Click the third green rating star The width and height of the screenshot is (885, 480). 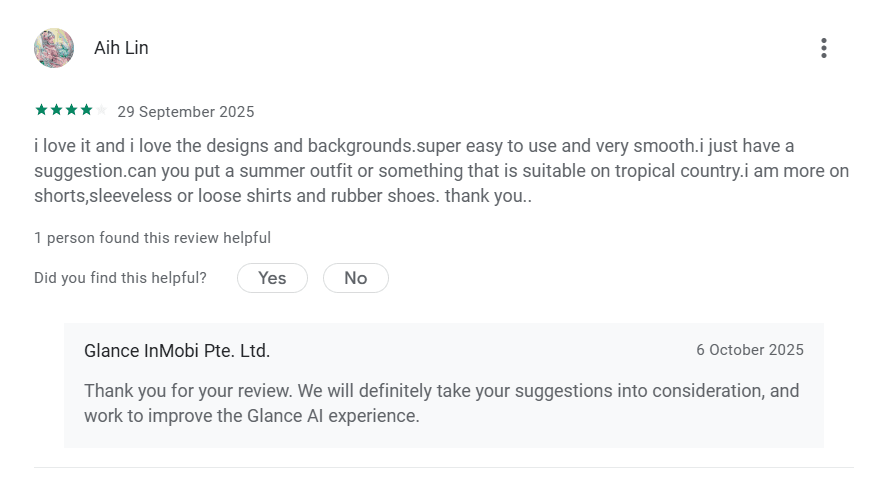tap(71, 110)
